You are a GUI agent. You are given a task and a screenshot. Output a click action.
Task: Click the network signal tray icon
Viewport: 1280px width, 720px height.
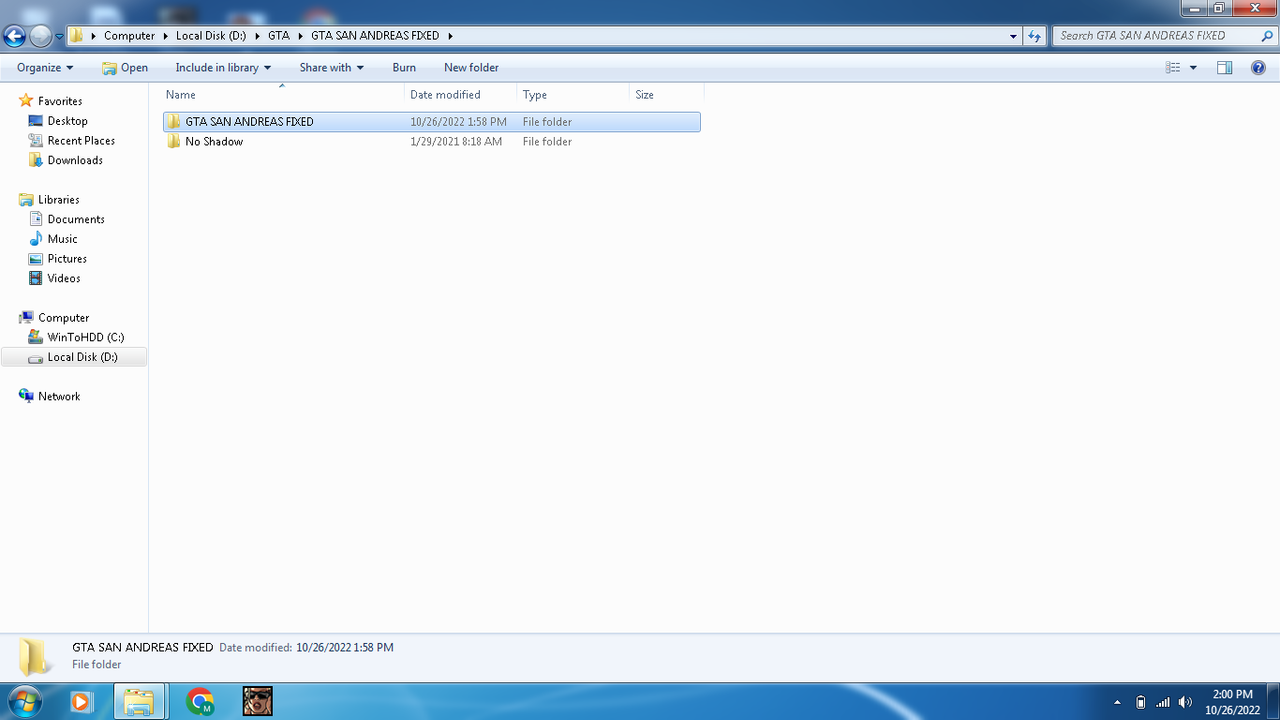tap(1163, 702)
